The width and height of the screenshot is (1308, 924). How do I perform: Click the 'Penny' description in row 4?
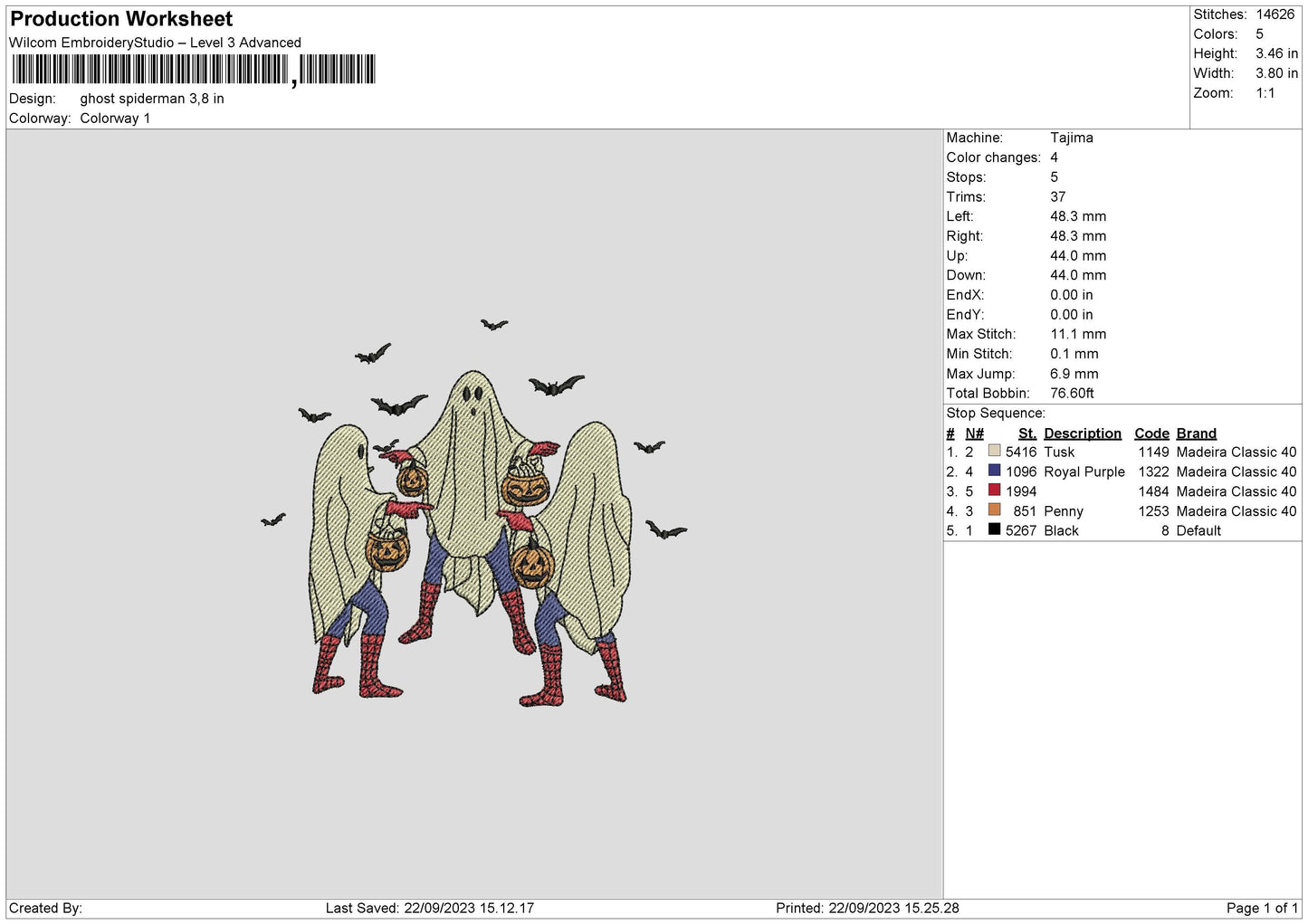[x=1064, y=511]
